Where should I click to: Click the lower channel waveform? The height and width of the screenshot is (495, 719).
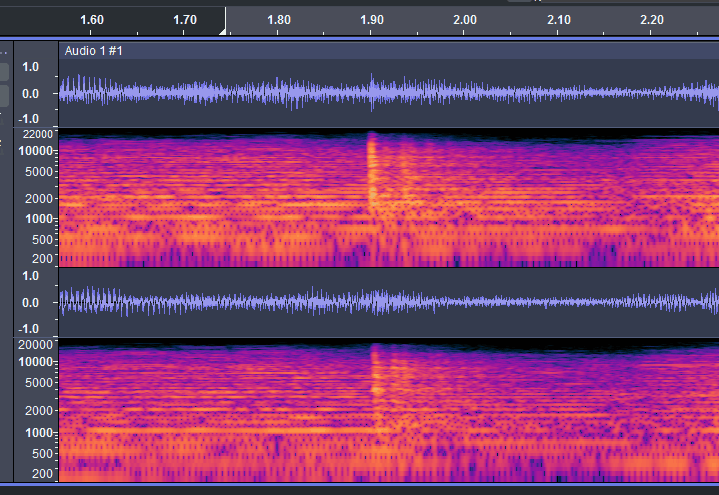click(388, 302)
